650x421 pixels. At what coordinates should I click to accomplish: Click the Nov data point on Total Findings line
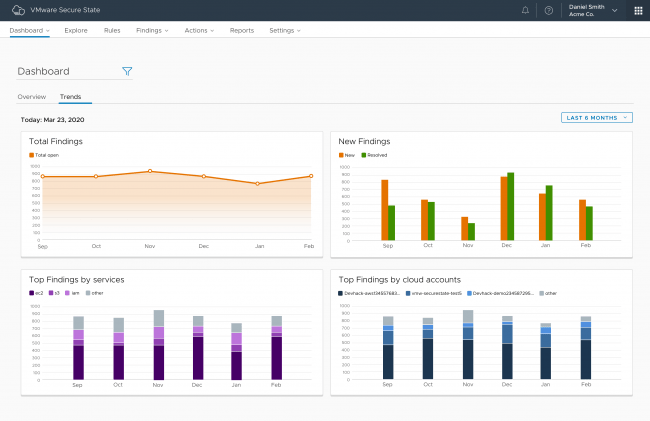(150, 171)
